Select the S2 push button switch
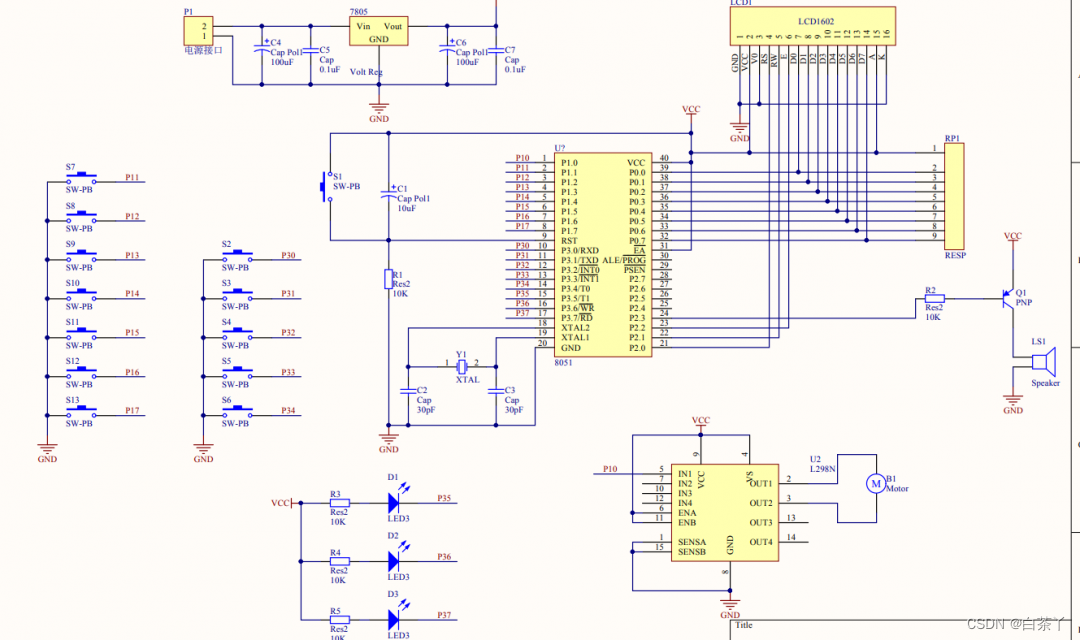 coord(238,256)
